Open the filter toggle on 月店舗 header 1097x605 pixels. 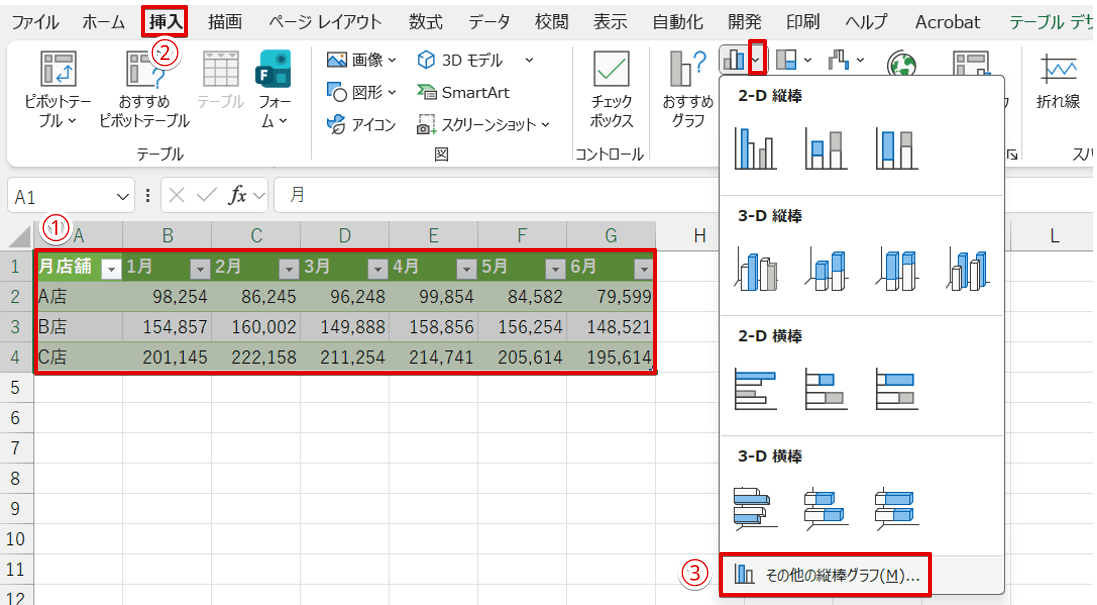[x=112, y=268]
